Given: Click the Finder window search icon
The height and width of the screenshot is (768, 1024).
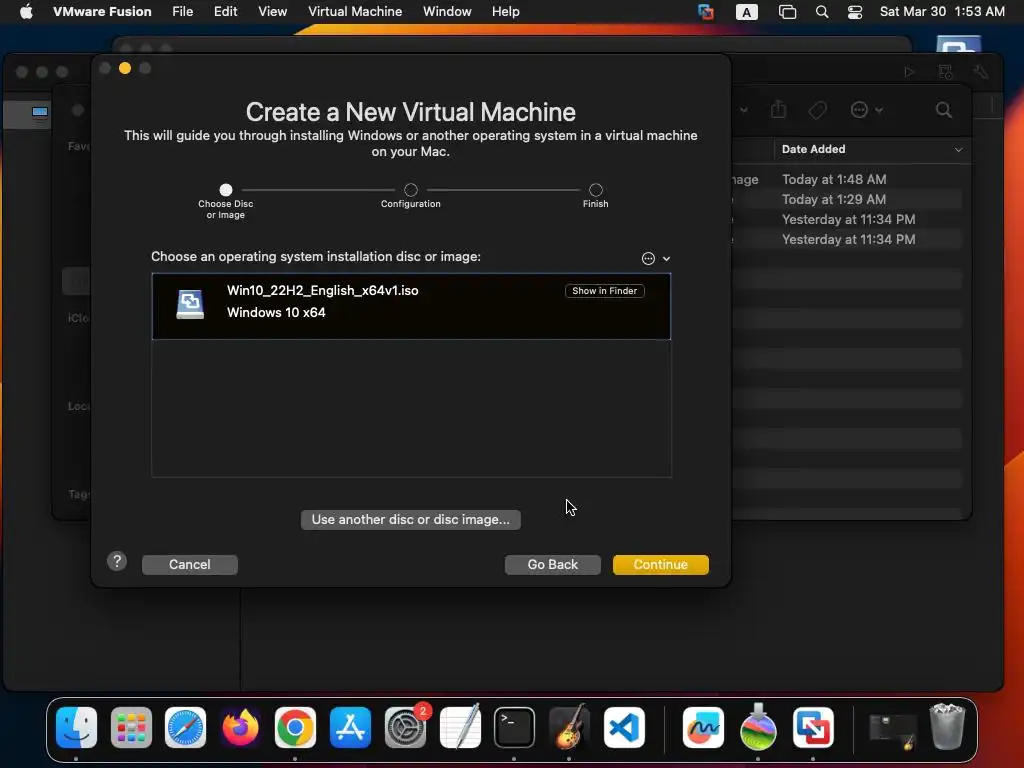Looking at the screenshot, I should (x=944, y=110).
